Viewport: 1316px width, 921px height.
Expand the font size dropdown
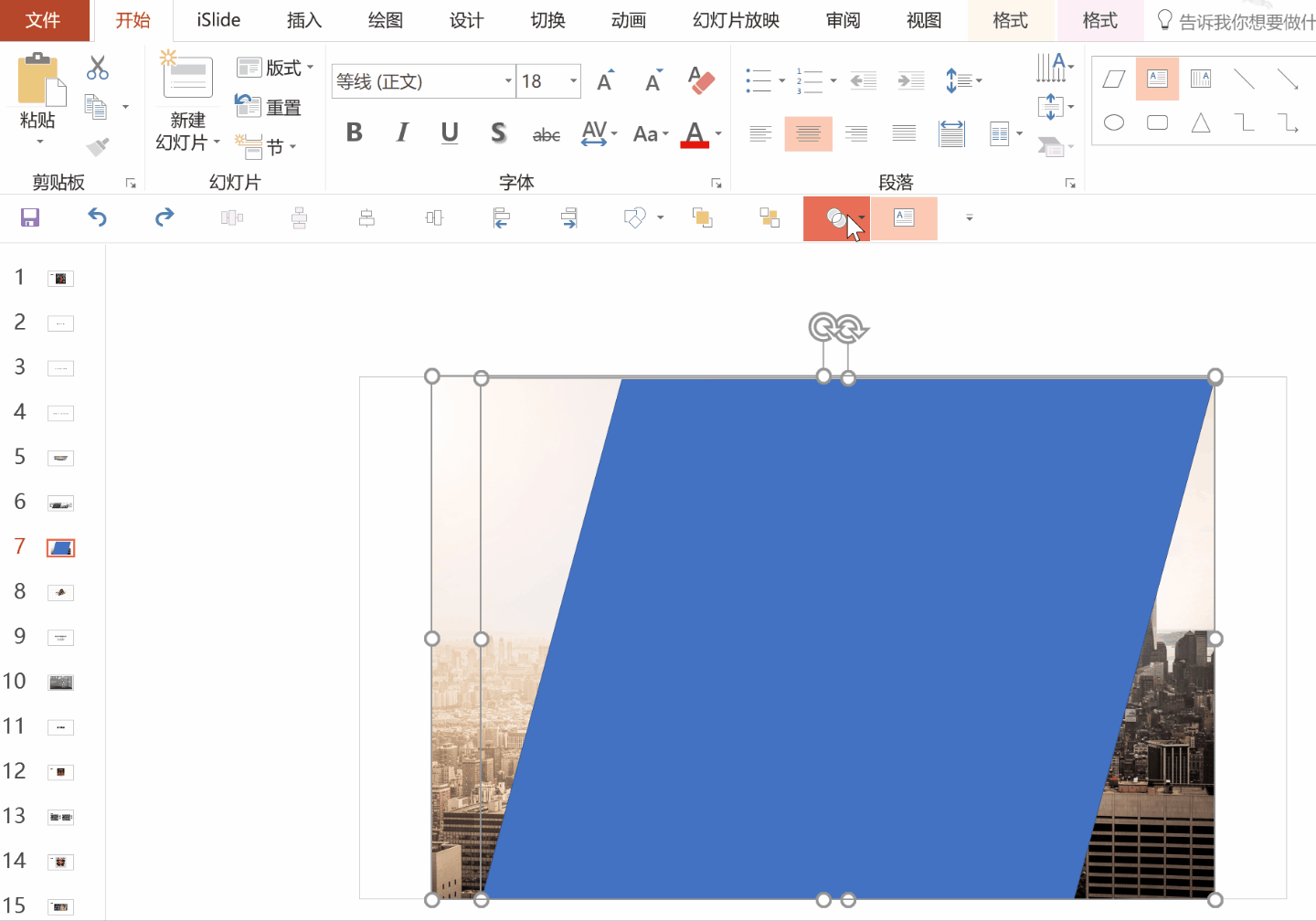coord(573,81)
